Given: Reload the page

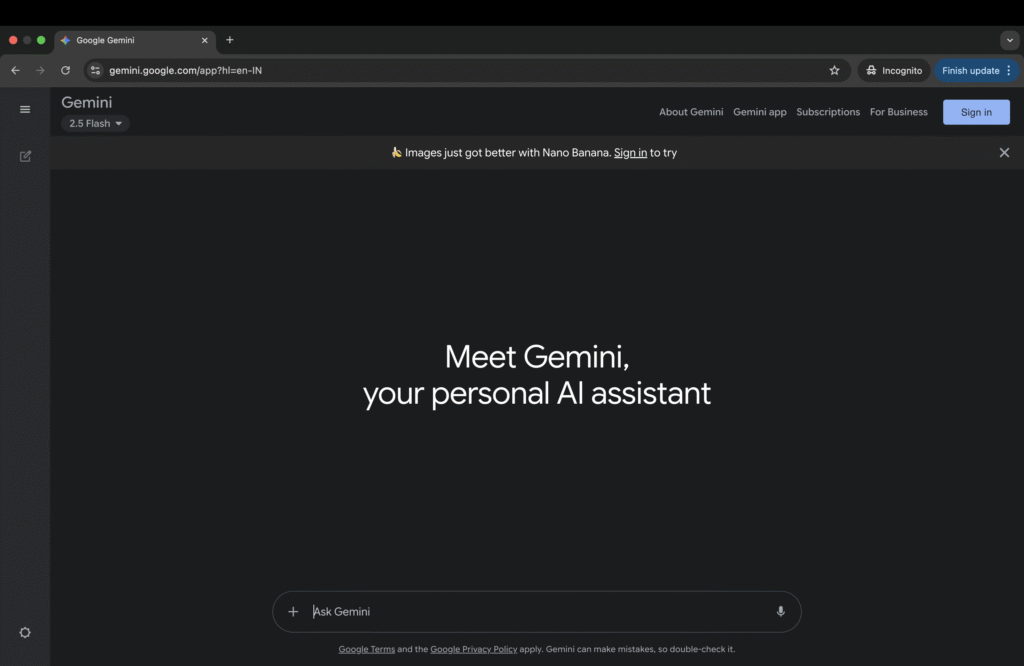Looking at the screenshot, I should [65, 70].
